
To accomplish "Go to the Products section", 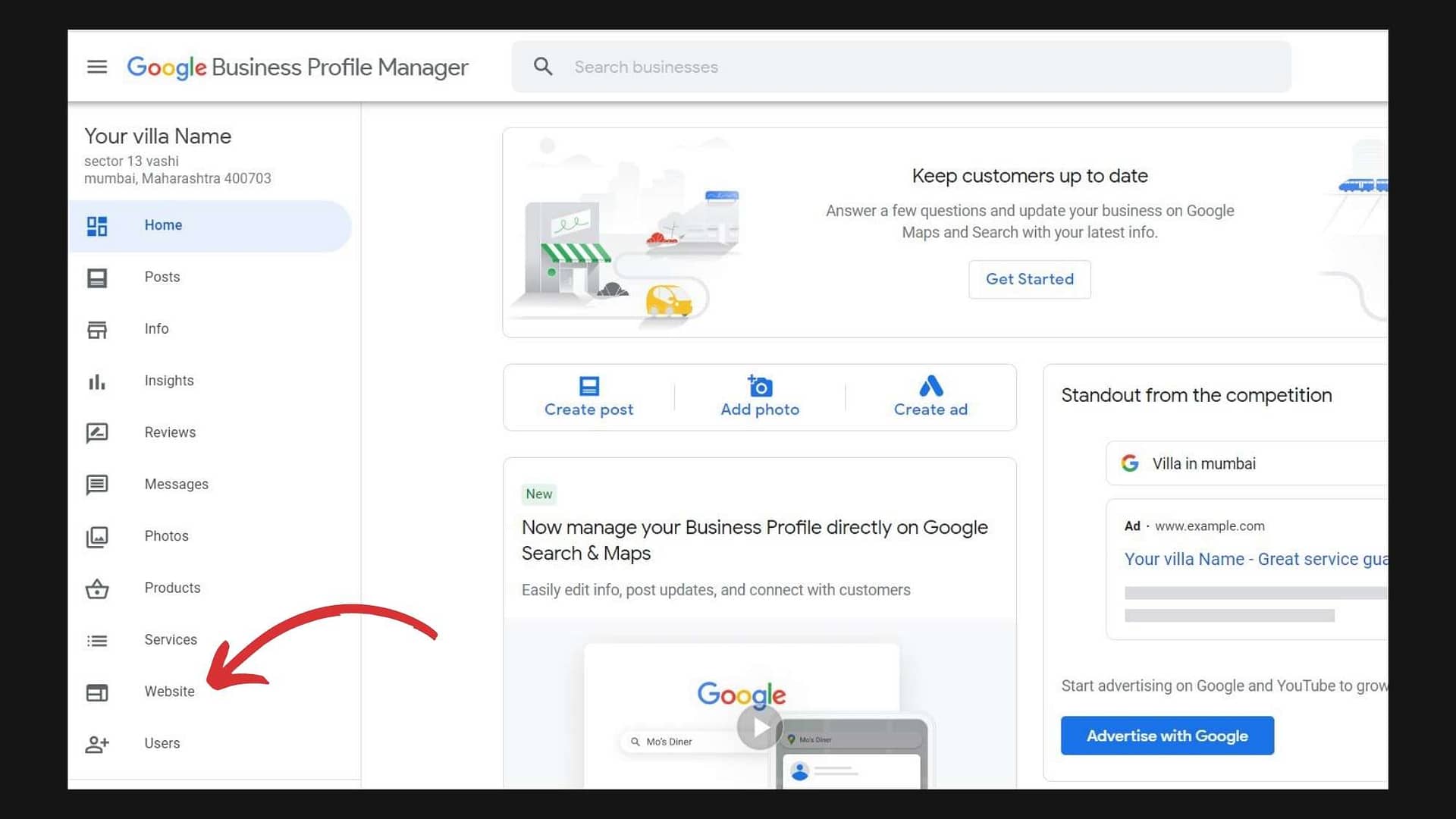I will coord(209,588).
